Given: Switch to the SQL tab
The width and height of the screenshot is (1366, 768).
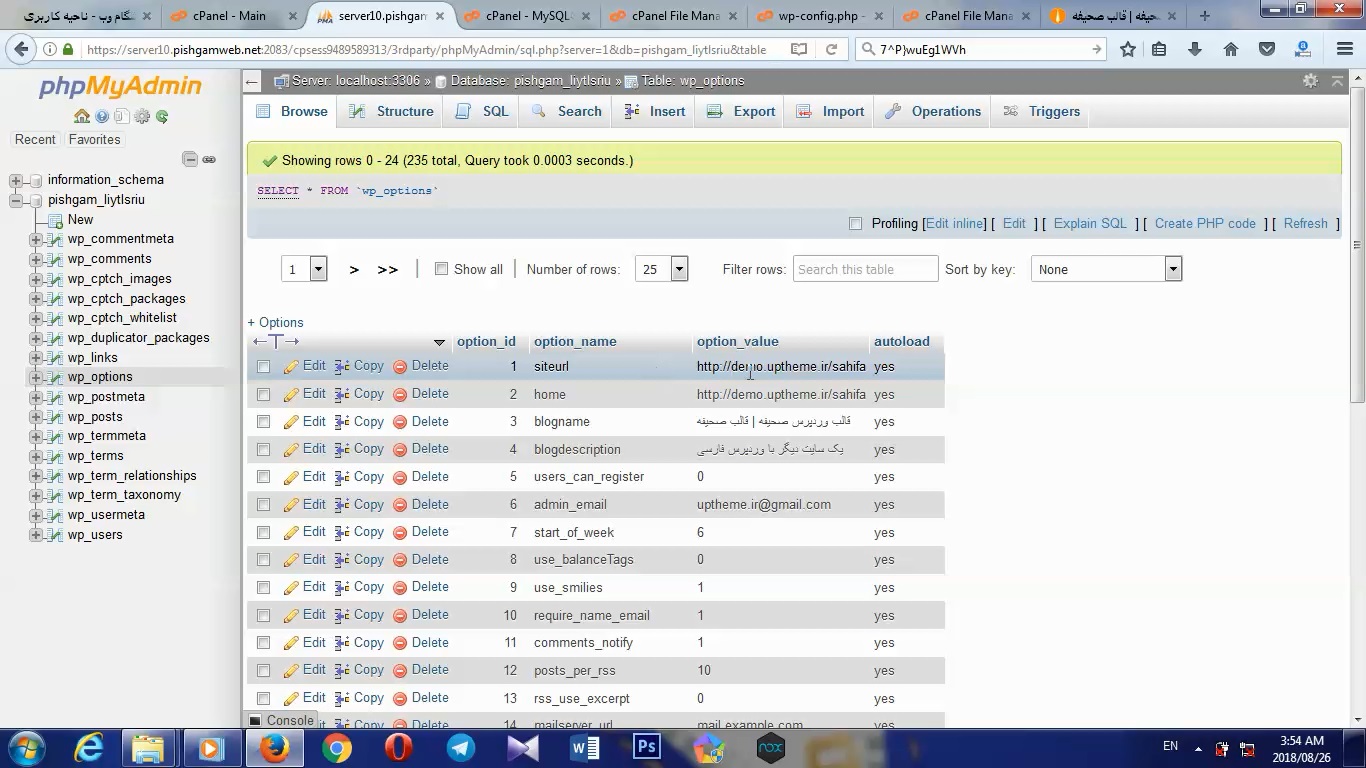Looking at the screenshot, I should pyautogui.click(x=482, y=111).
